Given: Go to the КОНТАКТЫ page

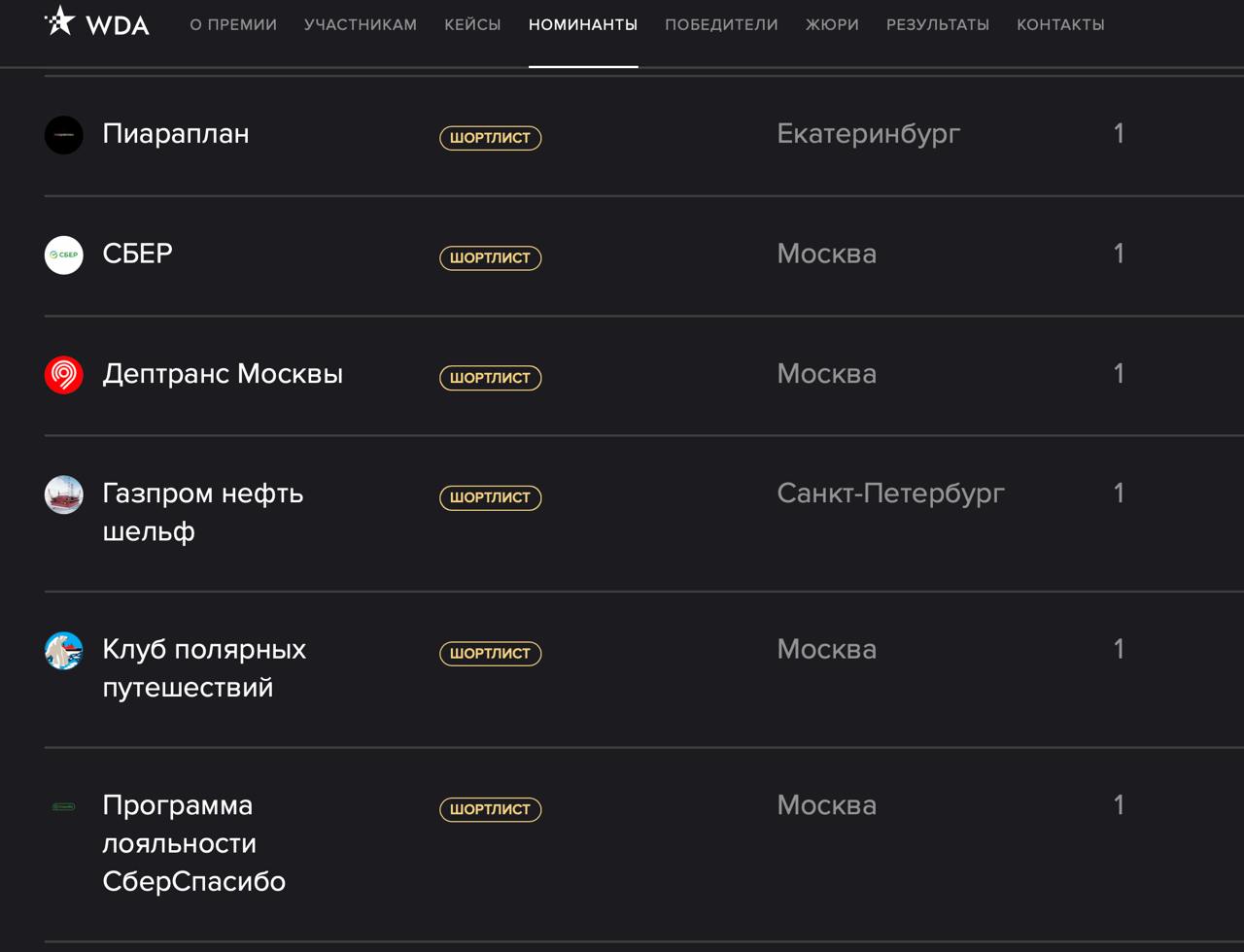Looking at the screenshot, I should (1060, 25).
